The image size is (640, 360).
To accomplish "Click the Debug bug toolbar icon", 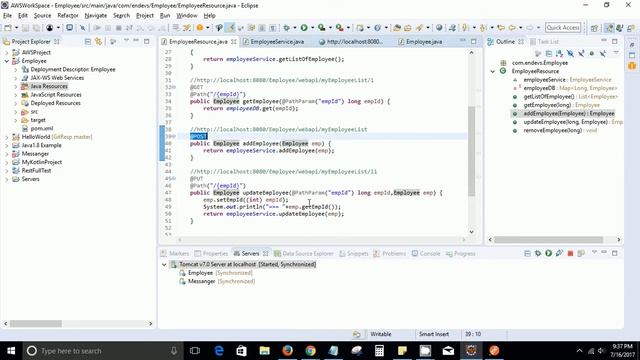I will tap(287, 28).
